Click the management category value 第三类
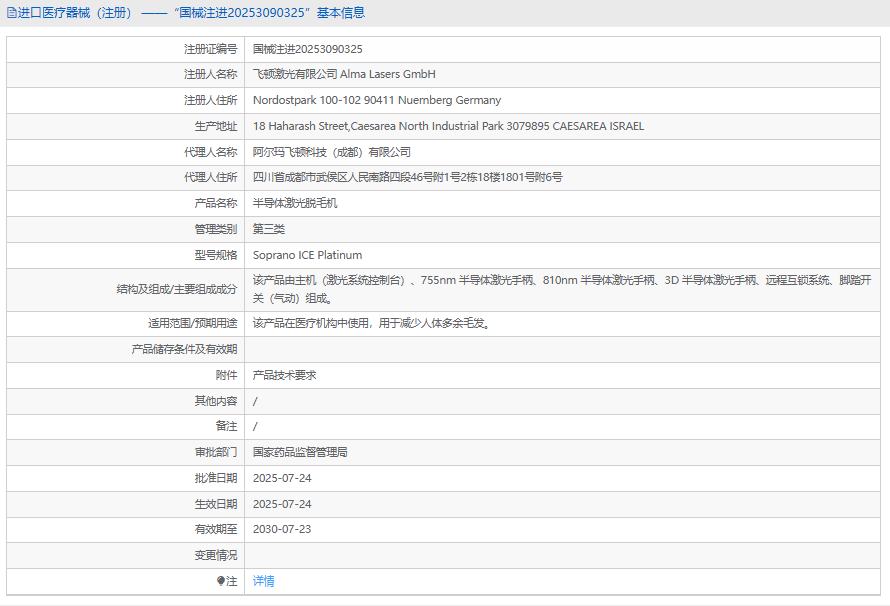This screenshot has width=890, height=606. coord(268,229)
